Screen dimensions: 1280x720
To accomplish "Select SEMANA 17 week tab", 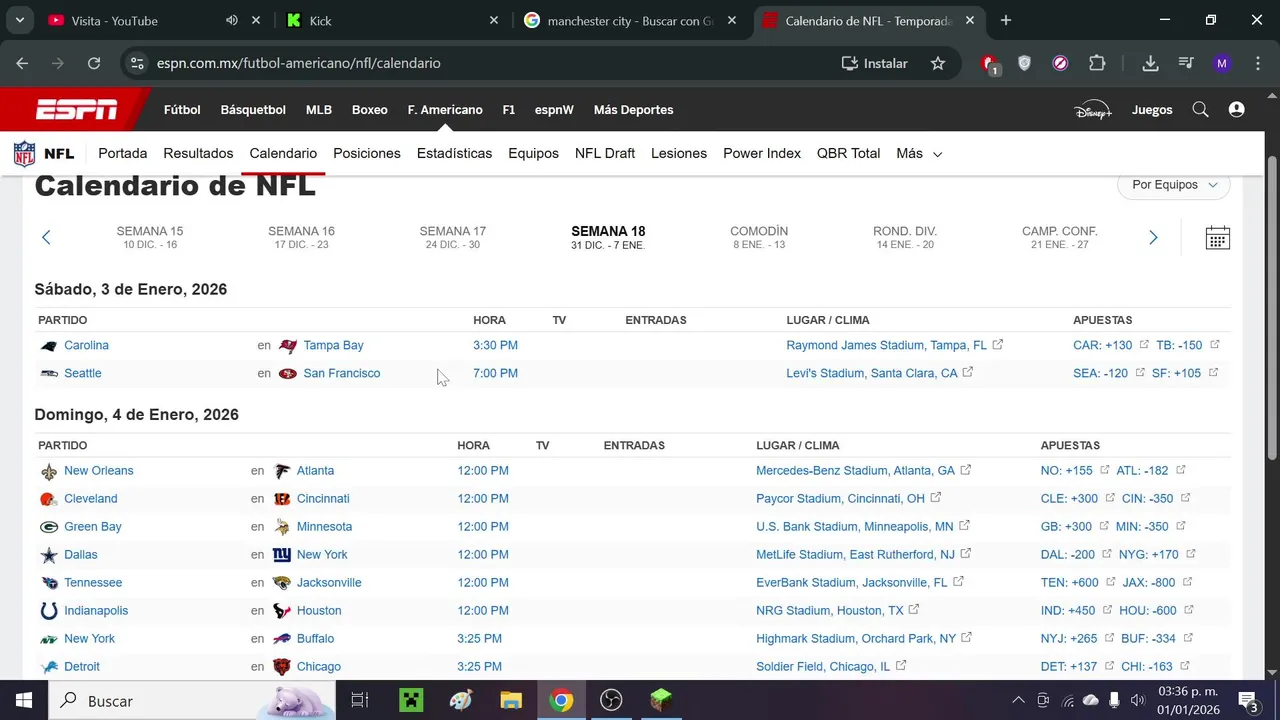I will (452, 237).
